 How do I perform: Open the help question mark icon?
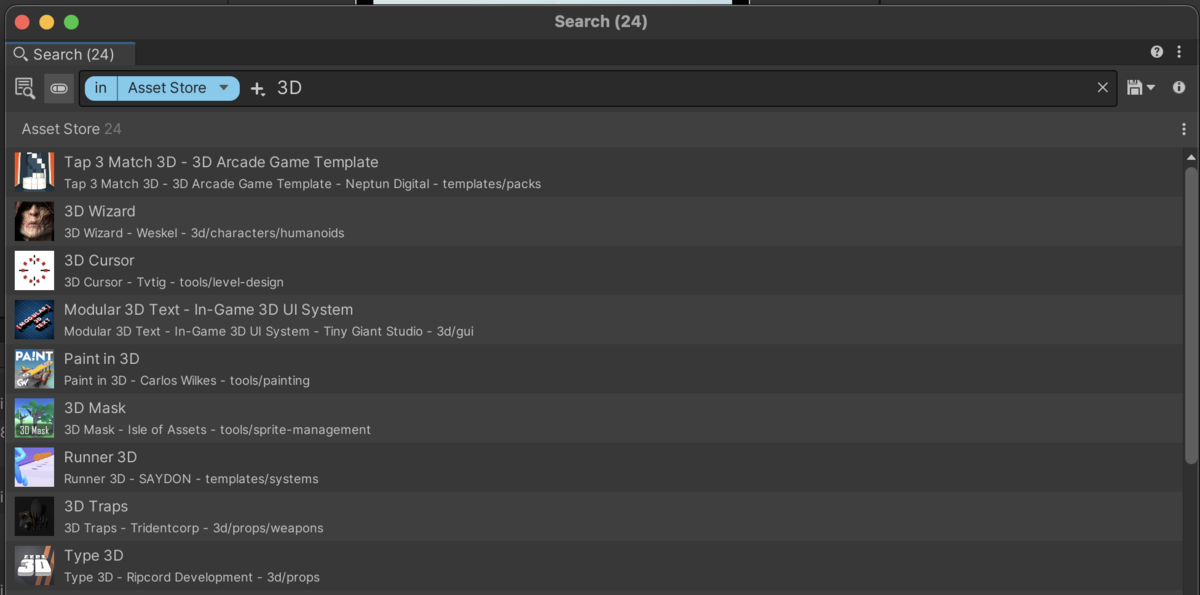pos(1156,51)
